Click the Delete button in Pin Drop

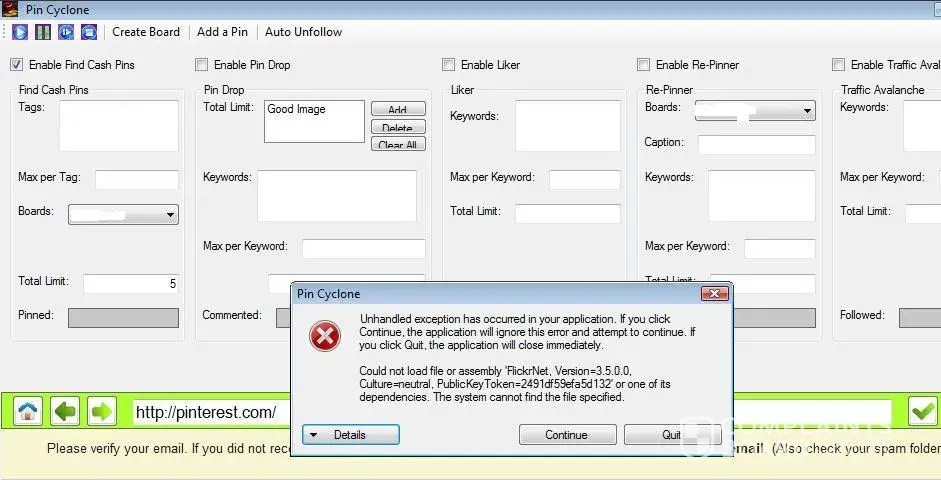coord(398,127)
